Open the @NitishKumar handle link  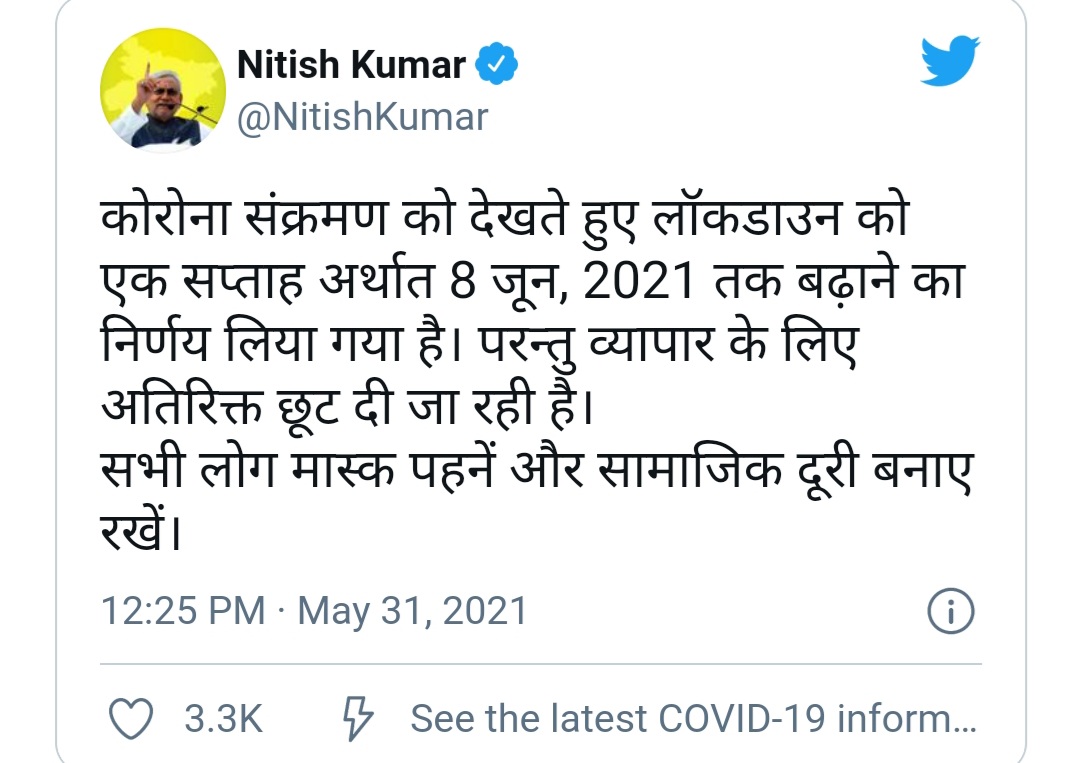(361, 118)
